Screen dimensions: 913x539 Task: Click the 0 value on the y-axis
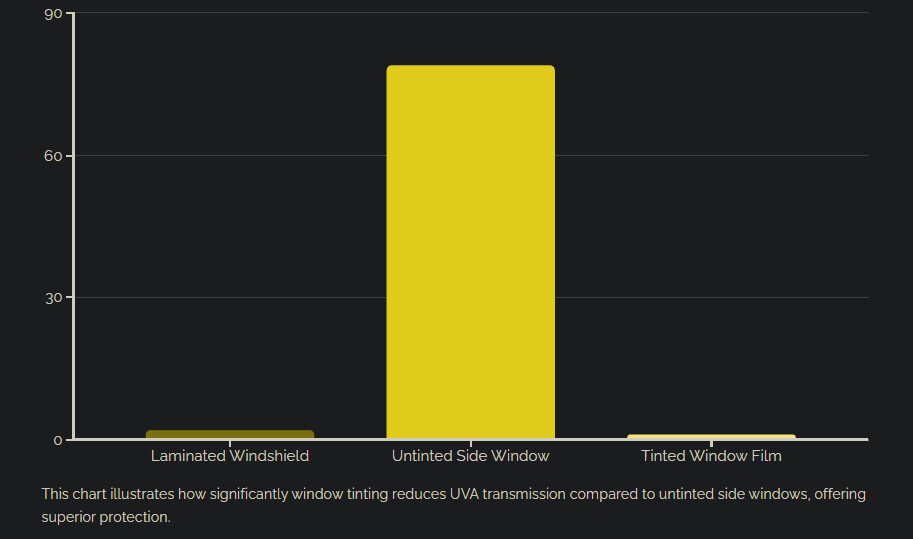(x=58, y=440)
